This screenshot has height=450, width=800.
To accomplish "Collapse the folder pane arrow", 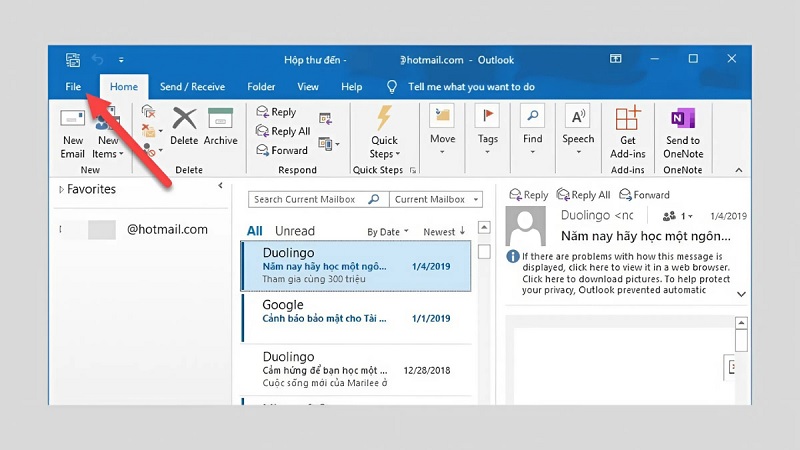I will pos(220,186).
